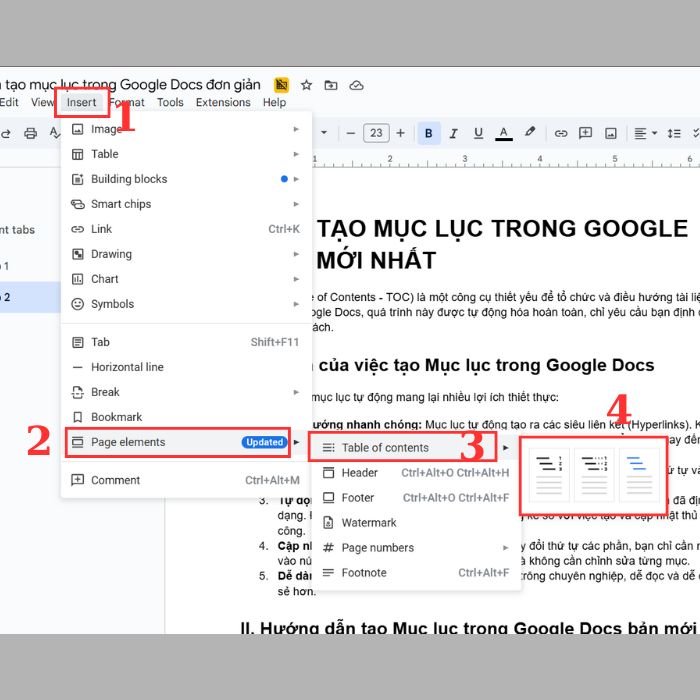Select Image in Insert menu
The image size is (700, 700).
186,129
